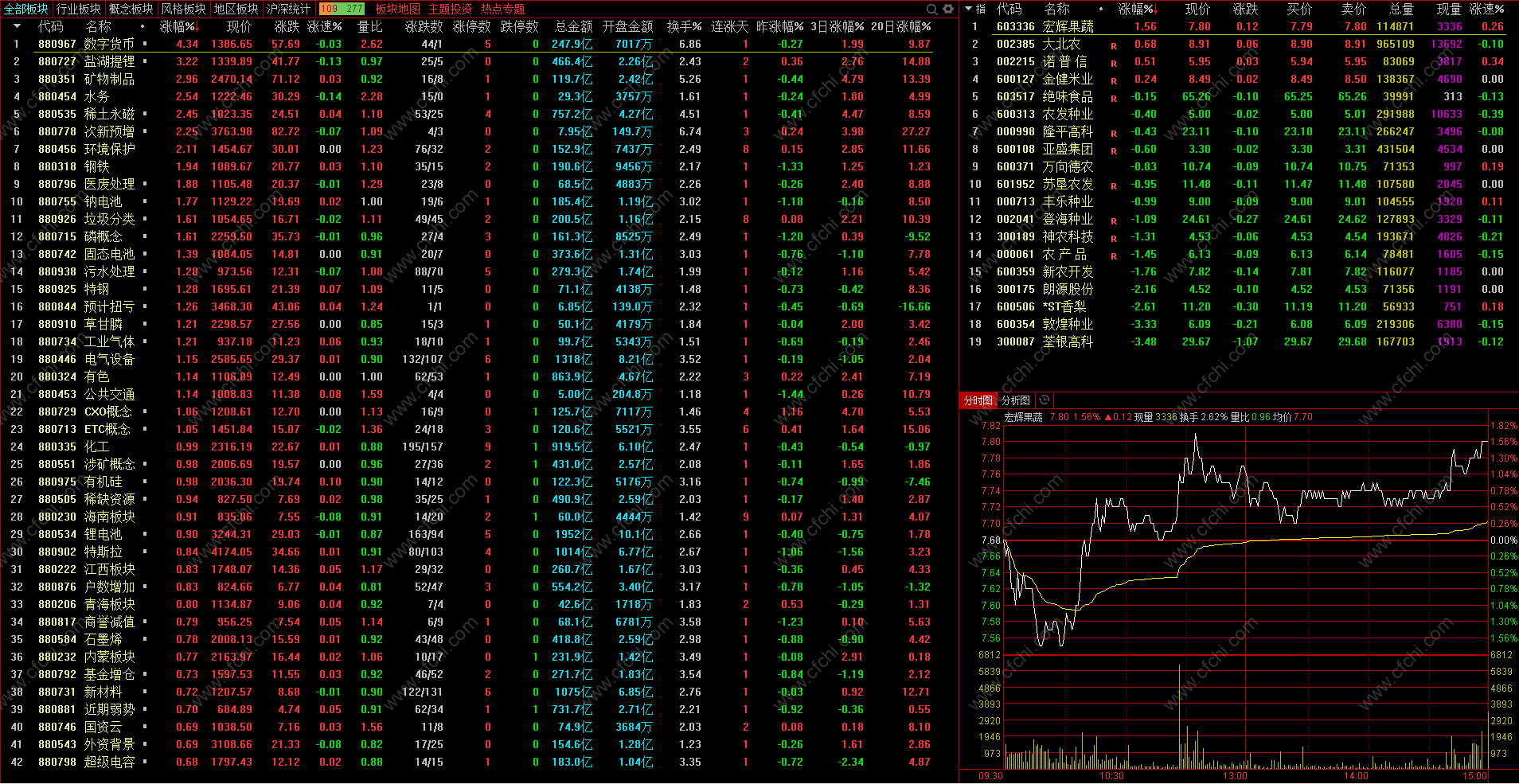Click the R marker on 隆平高科 row
1519x784 pixels.
point(1114,134)
